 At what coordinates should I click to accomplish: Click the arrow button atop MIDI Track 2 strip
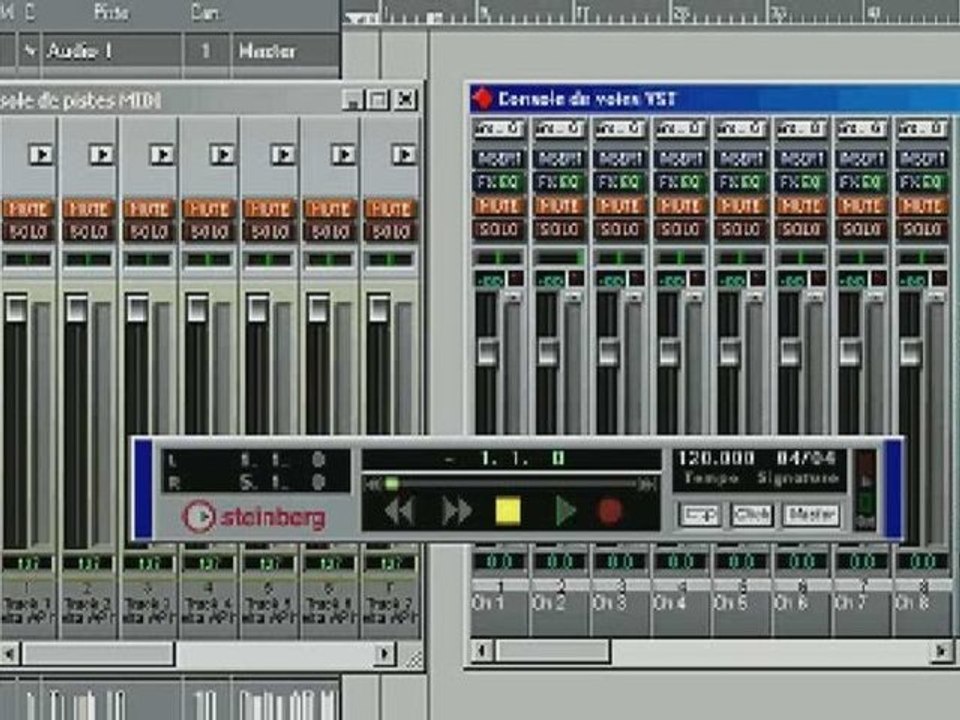102,154
